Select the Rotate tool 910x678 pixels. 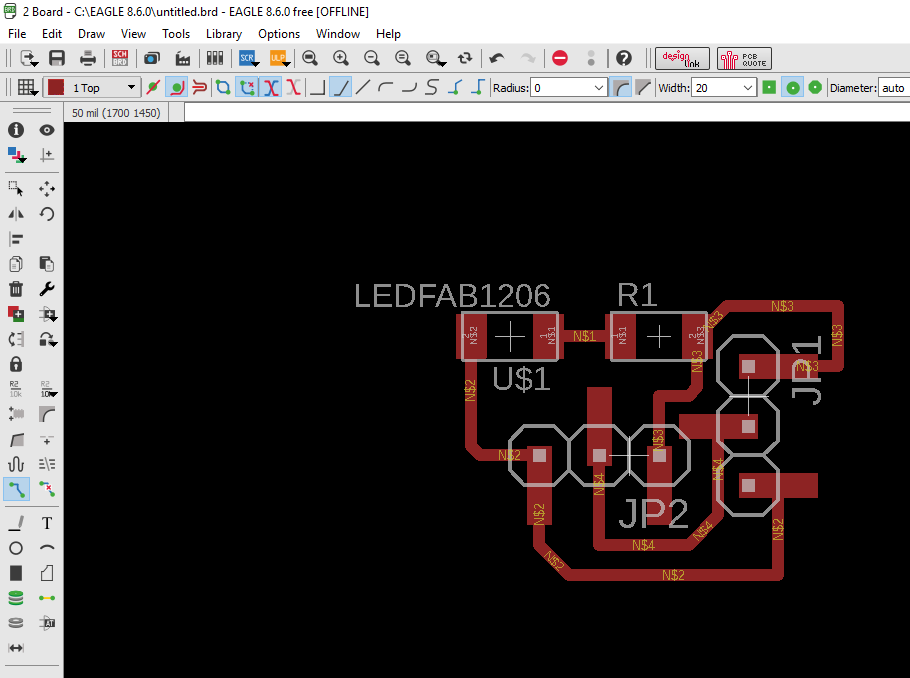point(47,214)
